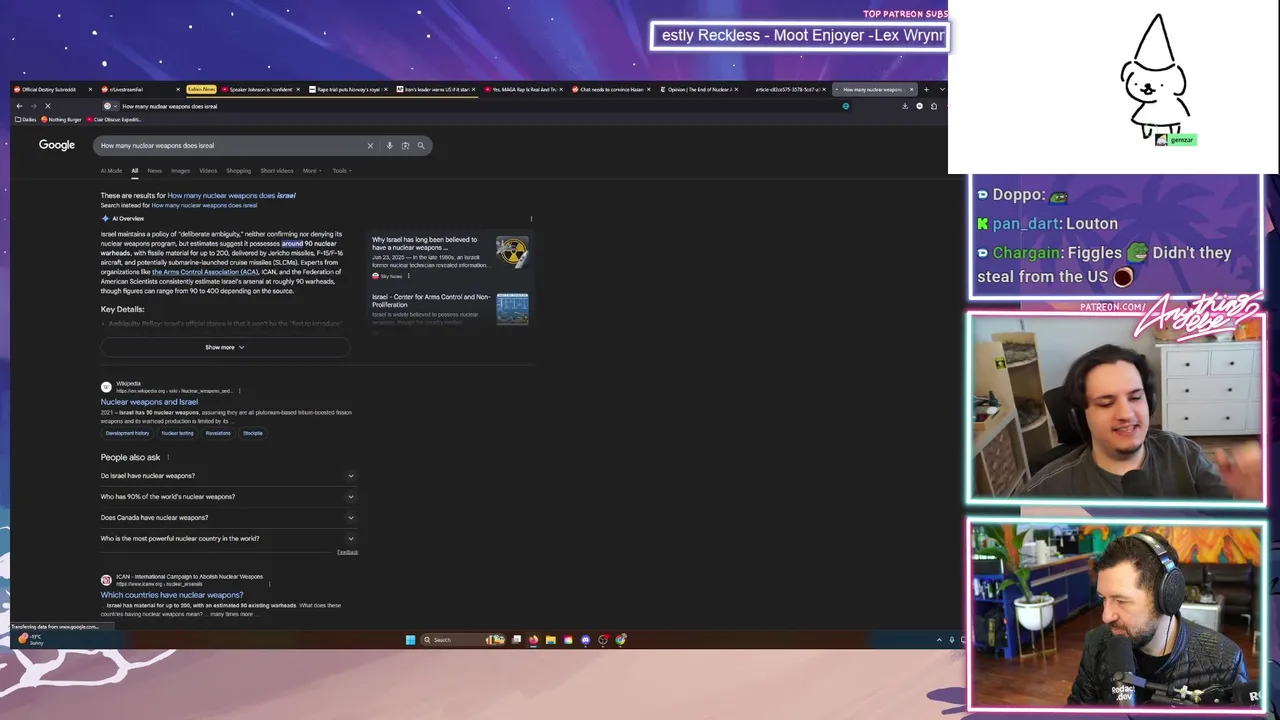
Task: Open a new browser tab with plus icon
Action: point(925,89)
